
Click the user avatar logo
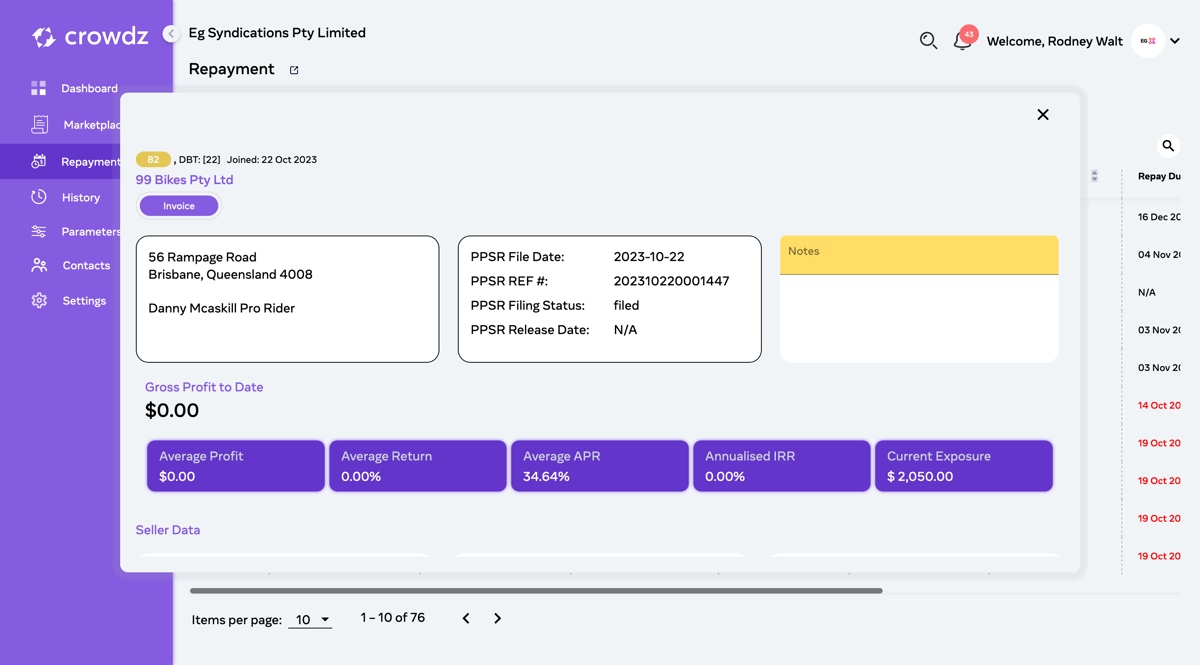tap(1147, 41)
